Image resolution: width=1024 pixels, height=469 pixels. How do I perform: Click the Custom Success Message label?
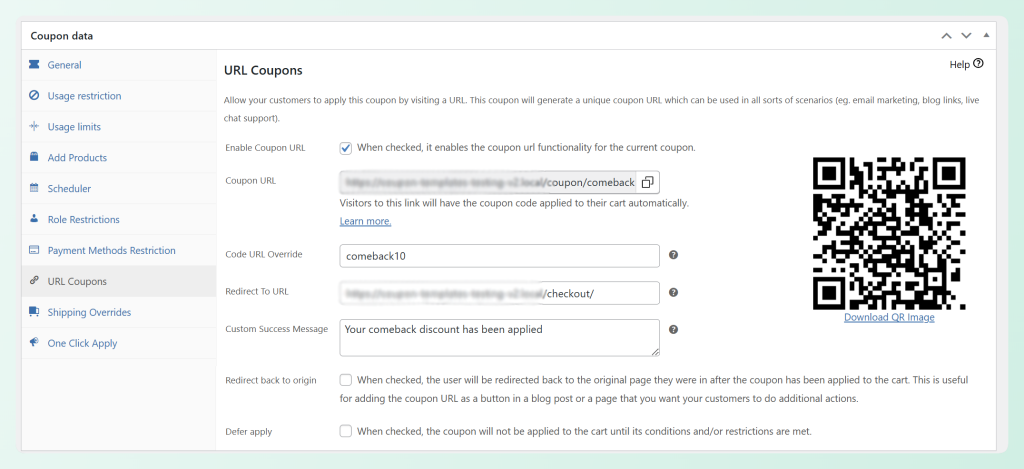276,329
